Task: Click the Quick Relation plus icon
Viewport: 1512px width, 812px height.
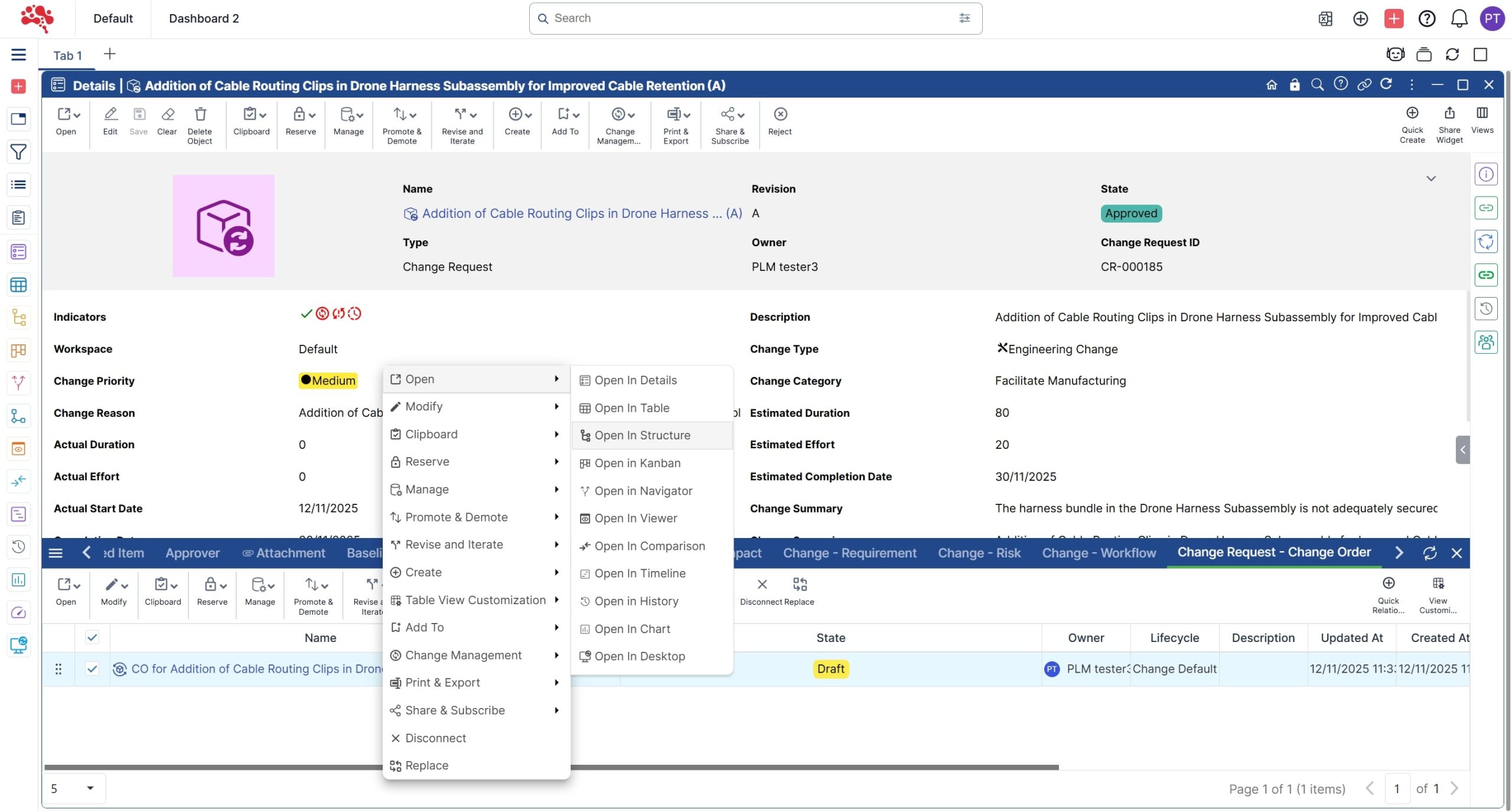Action: coord(1388,583)
